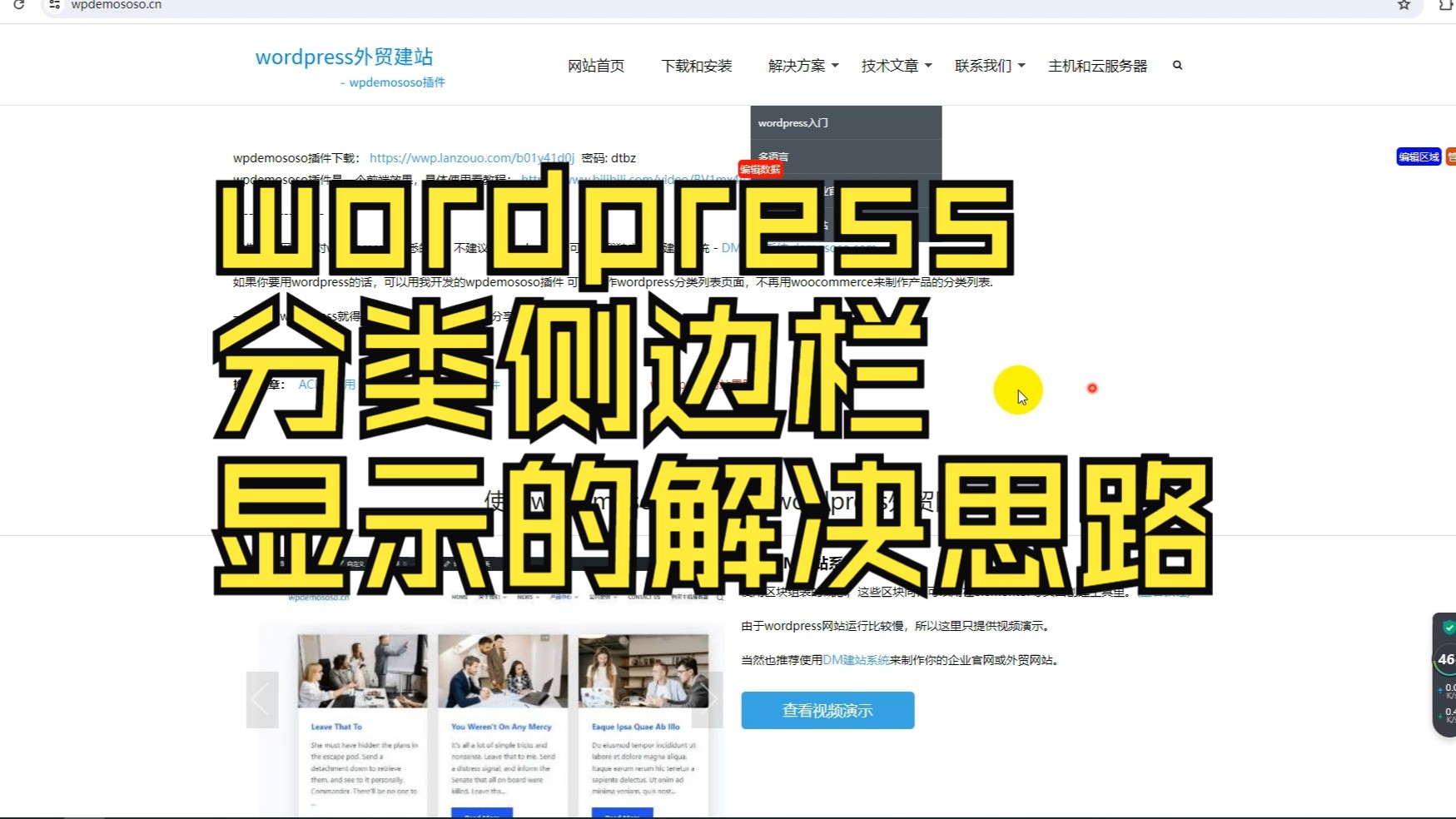Show previous slide with left carousel arrow

261,699
